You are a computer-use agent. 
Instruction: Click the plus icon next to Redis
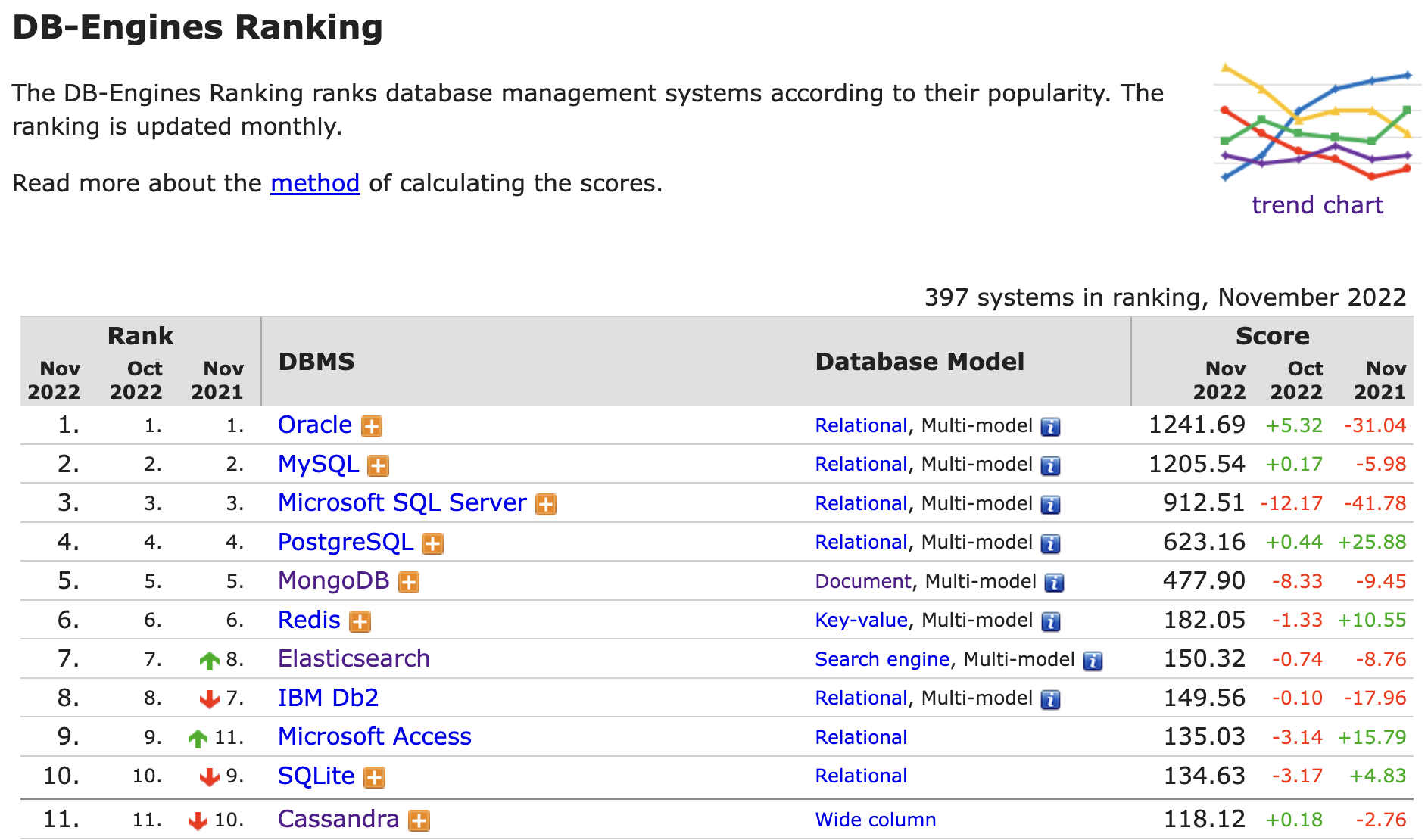(x=360, y=621)
